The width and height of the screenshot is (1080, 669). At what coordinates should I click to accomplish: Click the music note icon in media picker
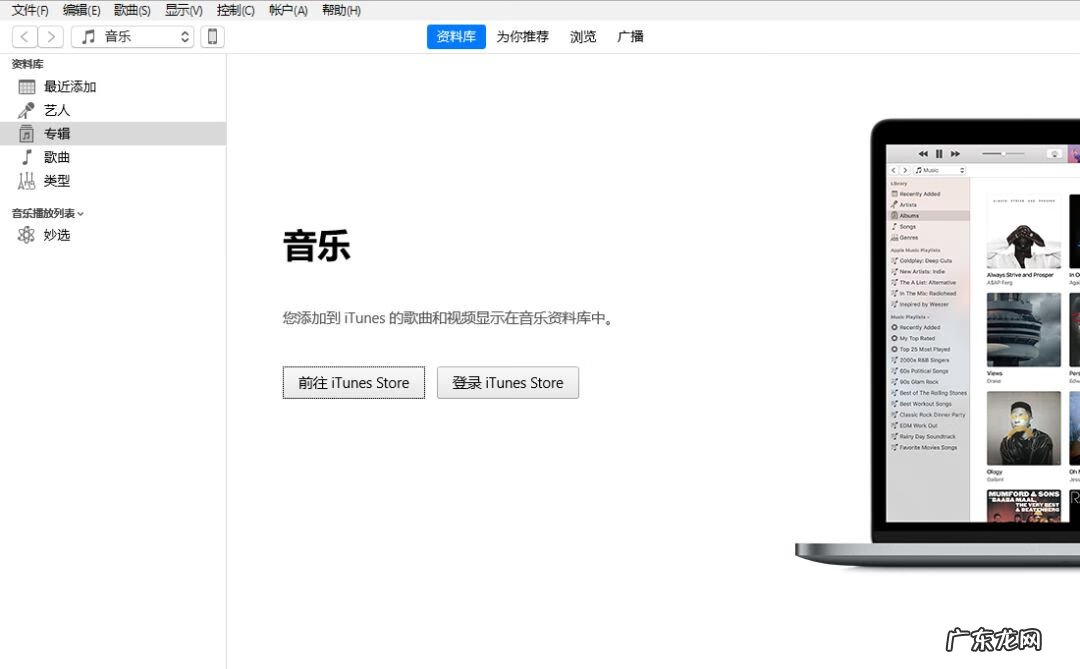point(88,37)
